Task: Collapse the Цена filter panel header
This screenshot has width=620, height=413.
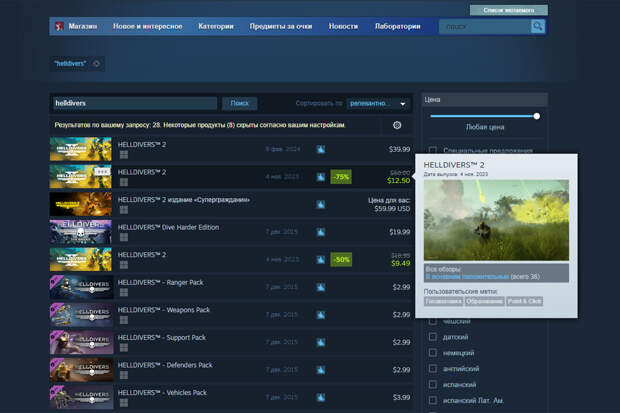Action: 485,100
